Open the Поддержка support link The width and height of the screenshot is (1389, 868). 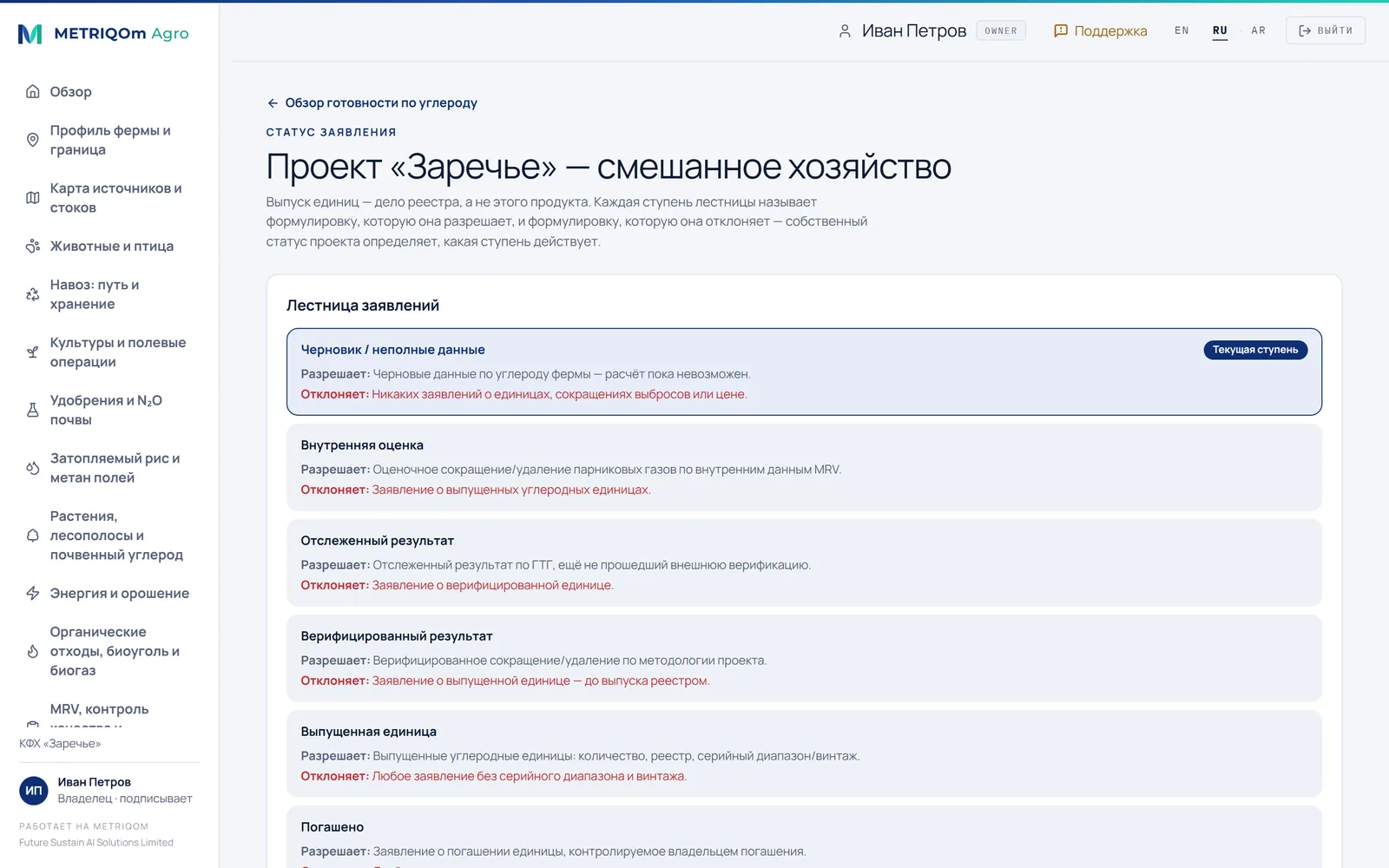tap(1100, 30)
